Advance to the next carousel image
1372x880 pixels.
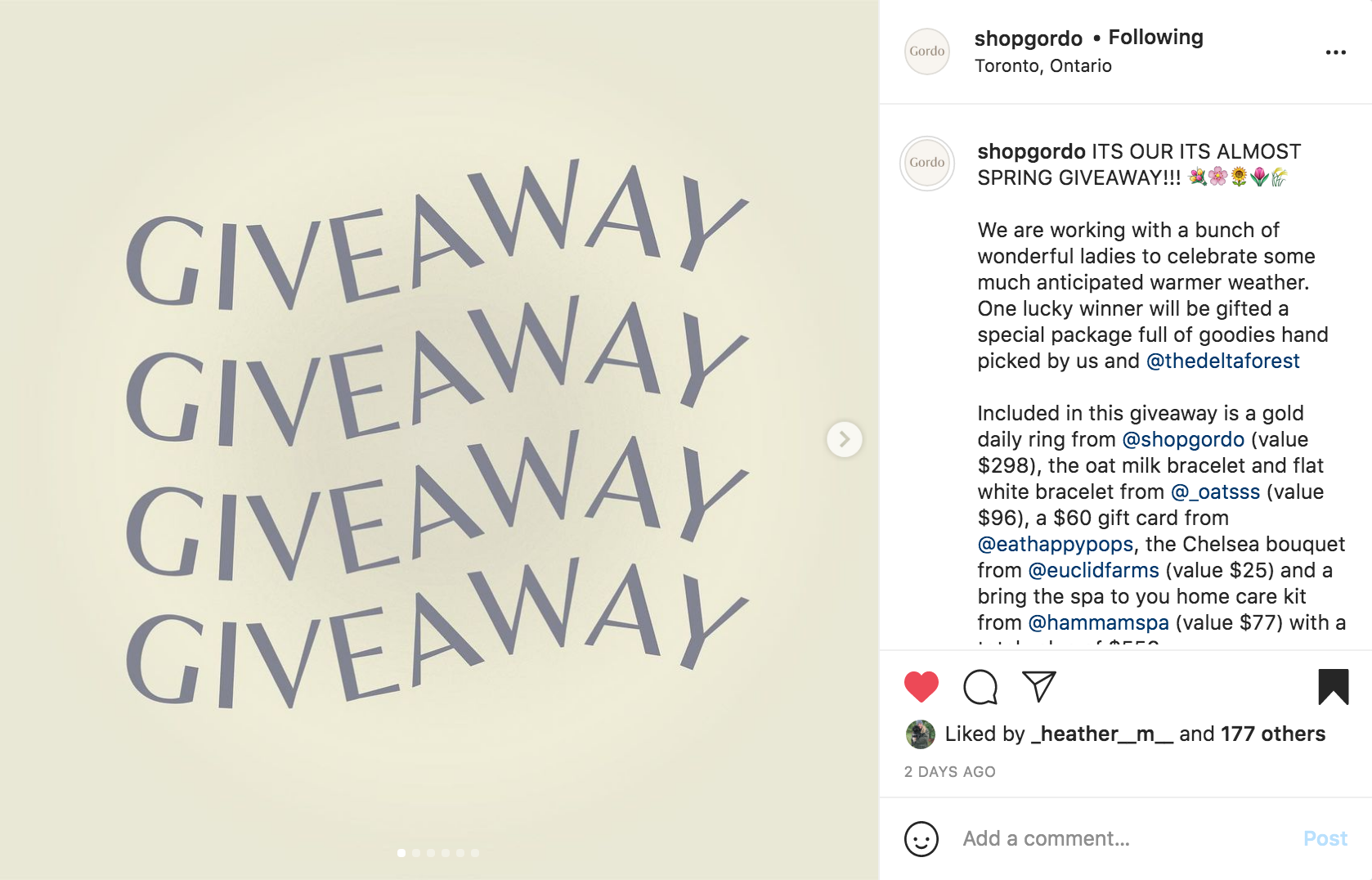[x=844, y=440]
